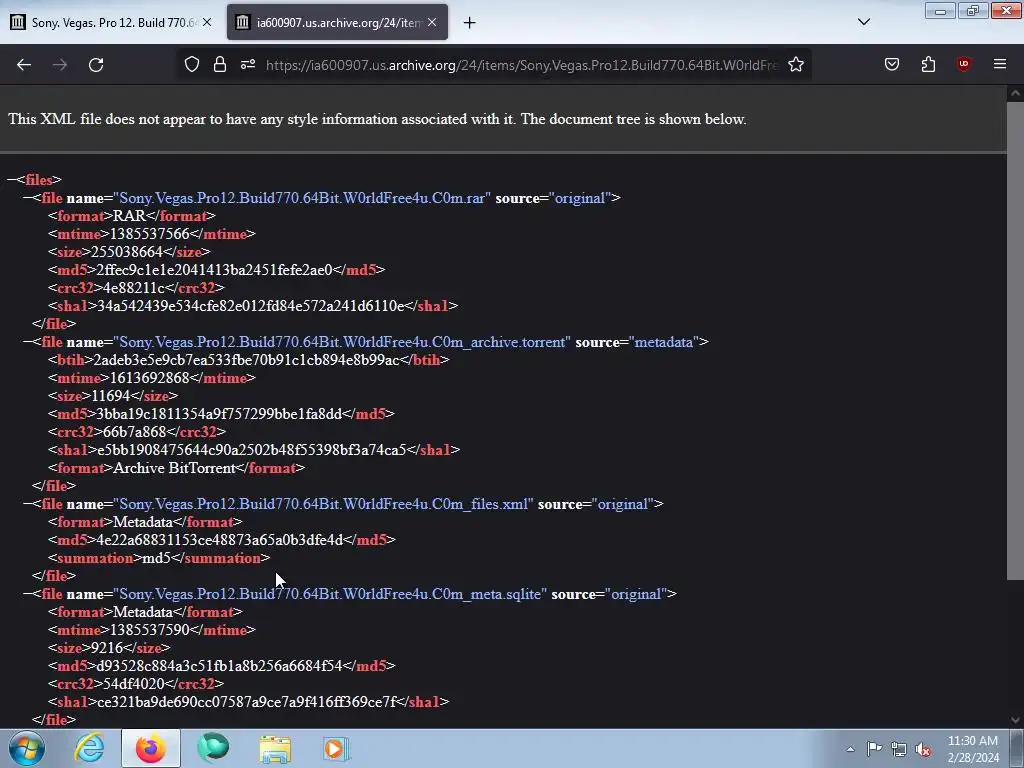Open the taskbar clock showing 11:30 AM
Screen dimensions: 1024x768
(x=973, y=749)
